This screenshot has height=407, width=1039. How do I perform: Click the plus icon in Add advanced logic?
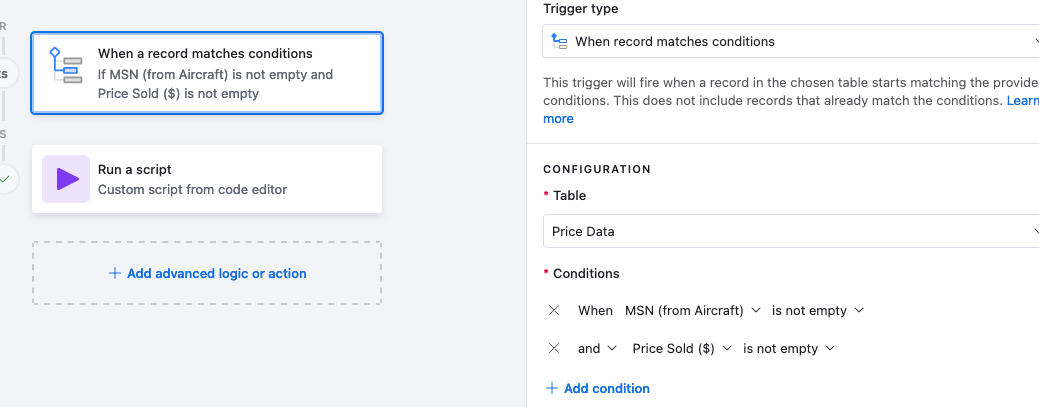pyautogui.click(x=115, y=273)
